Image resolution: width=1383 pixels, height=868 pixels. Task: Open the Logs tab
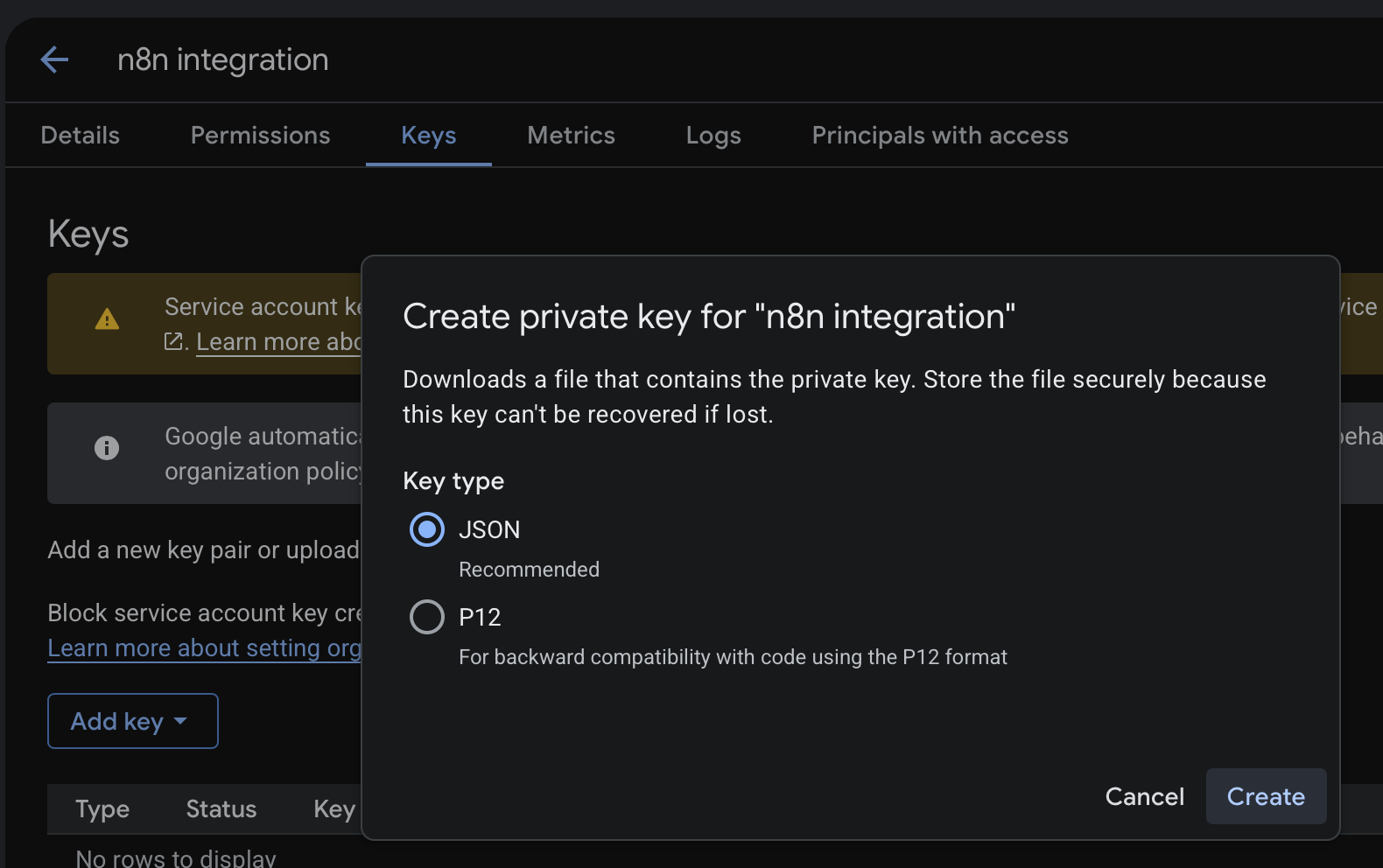[713, 136]
